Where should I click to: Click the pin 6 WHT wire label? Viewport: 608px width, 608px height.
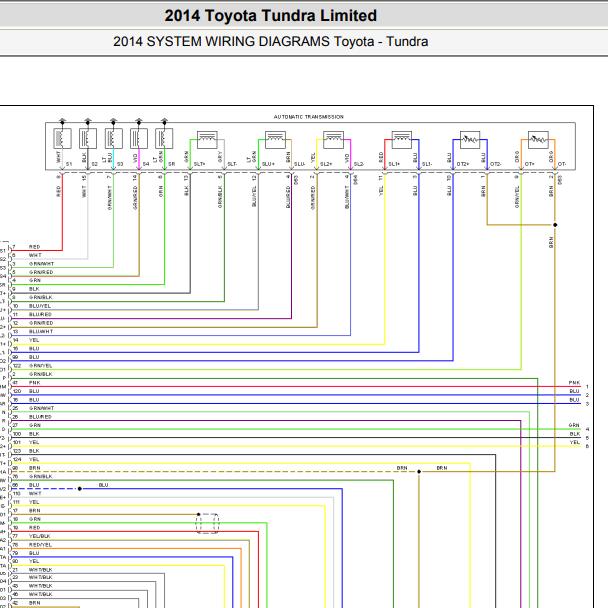click(x=35, y=255)
